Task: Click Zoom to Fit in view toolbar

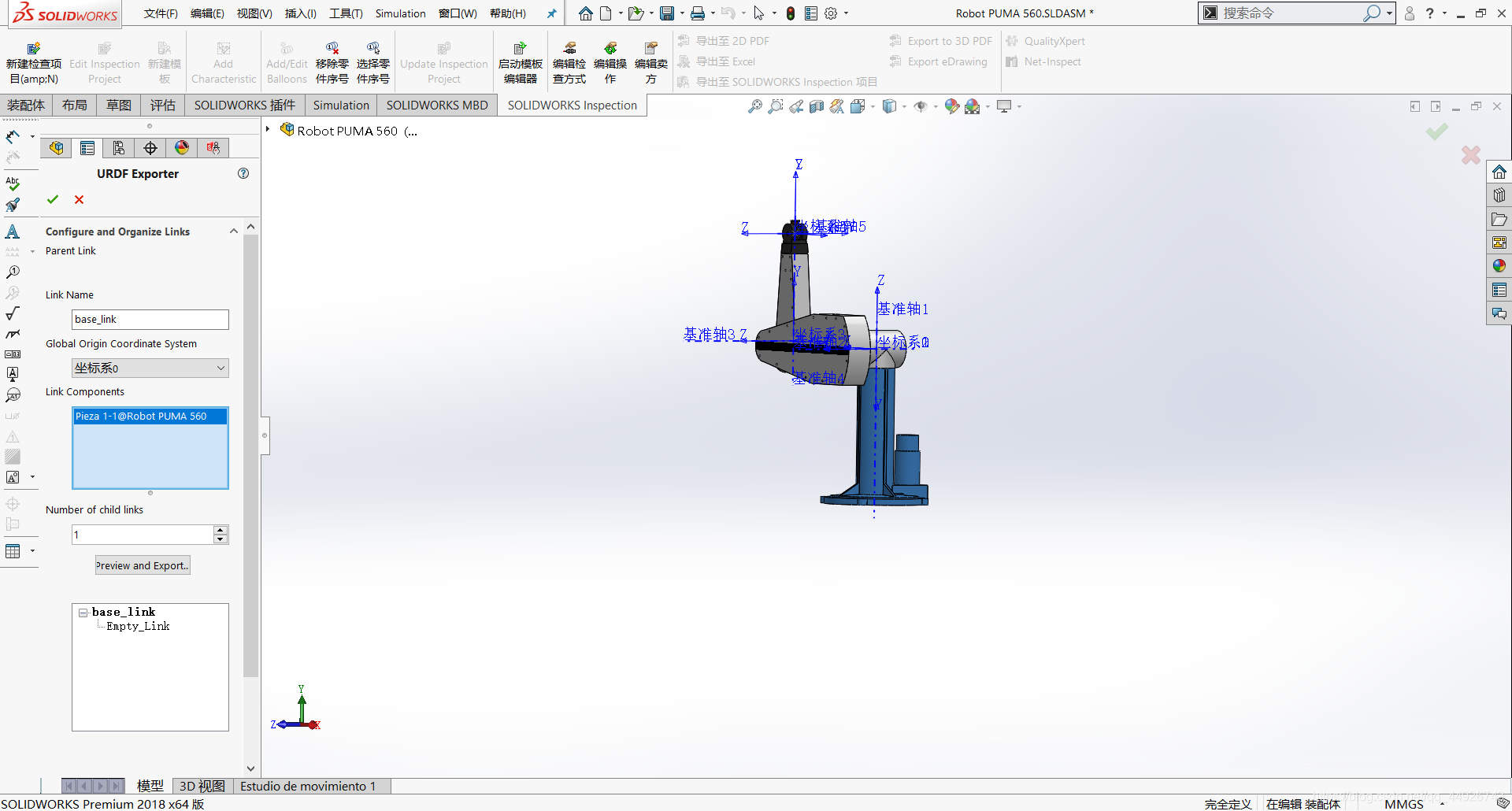Action: (x=755, y=106)
